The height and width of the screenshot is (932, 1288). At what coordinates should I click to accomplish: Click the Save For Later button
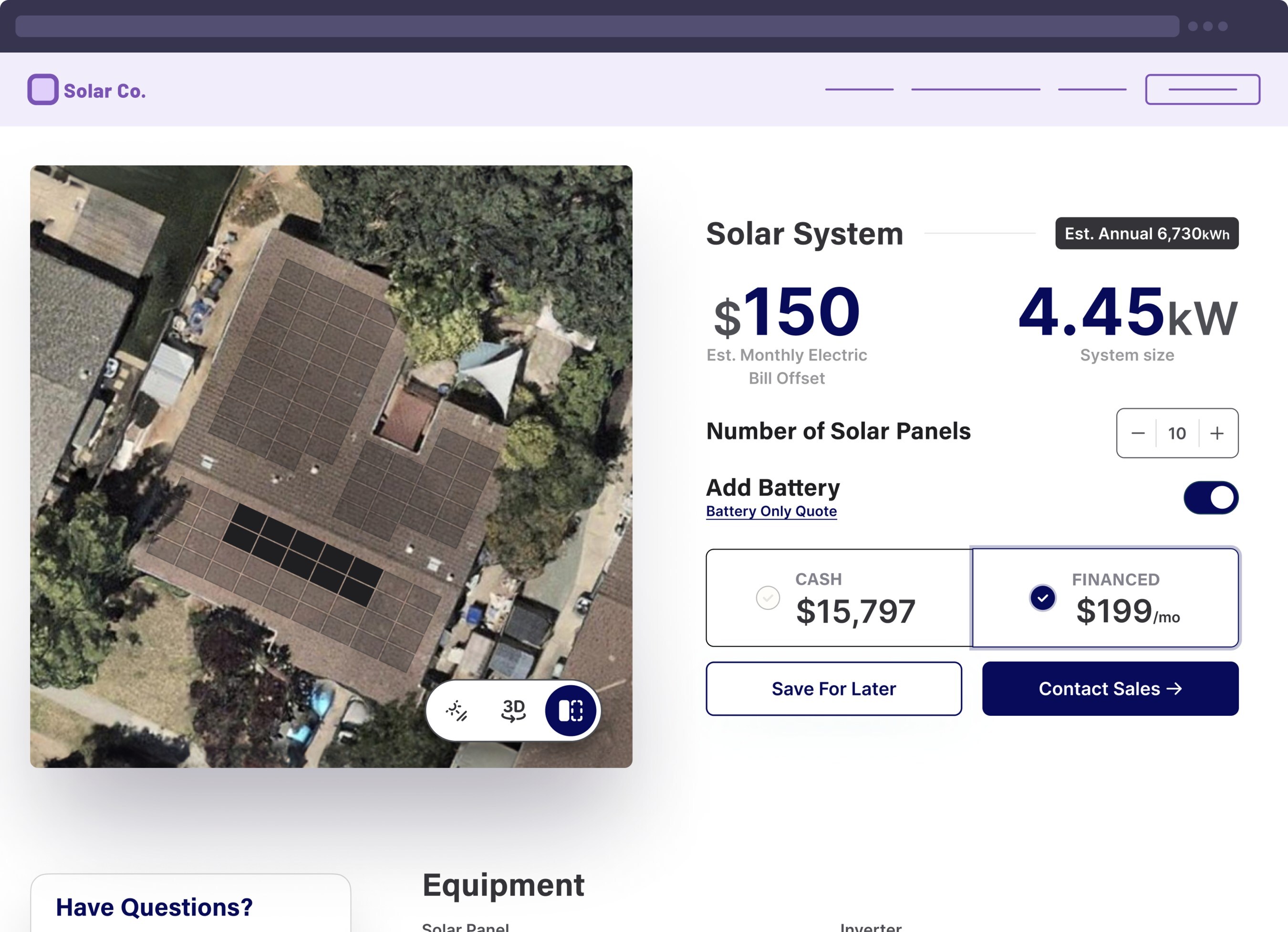click(x=833, y=688)
